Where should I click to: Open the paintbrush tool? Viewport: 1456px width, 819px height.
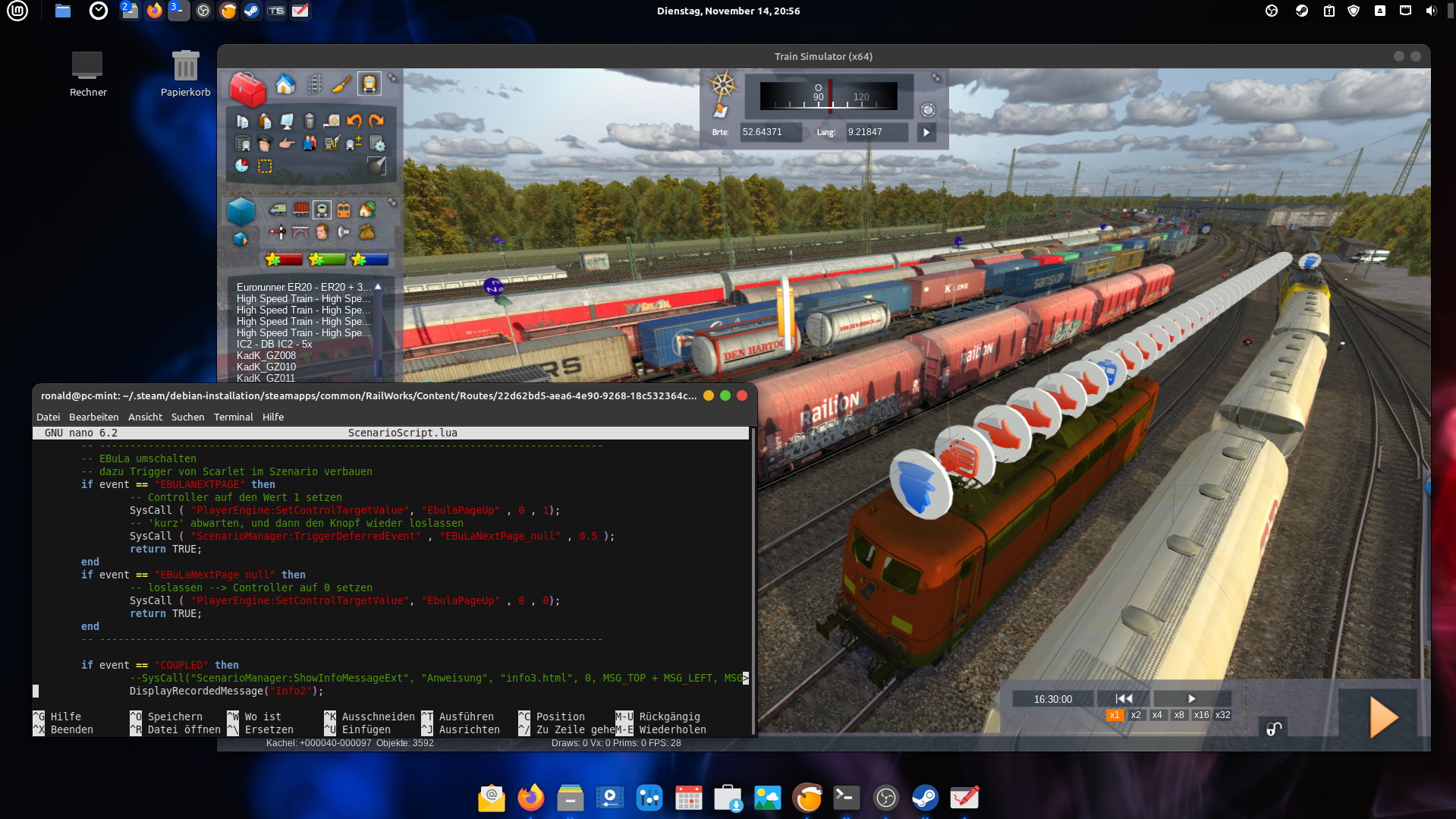pos(341,84)
